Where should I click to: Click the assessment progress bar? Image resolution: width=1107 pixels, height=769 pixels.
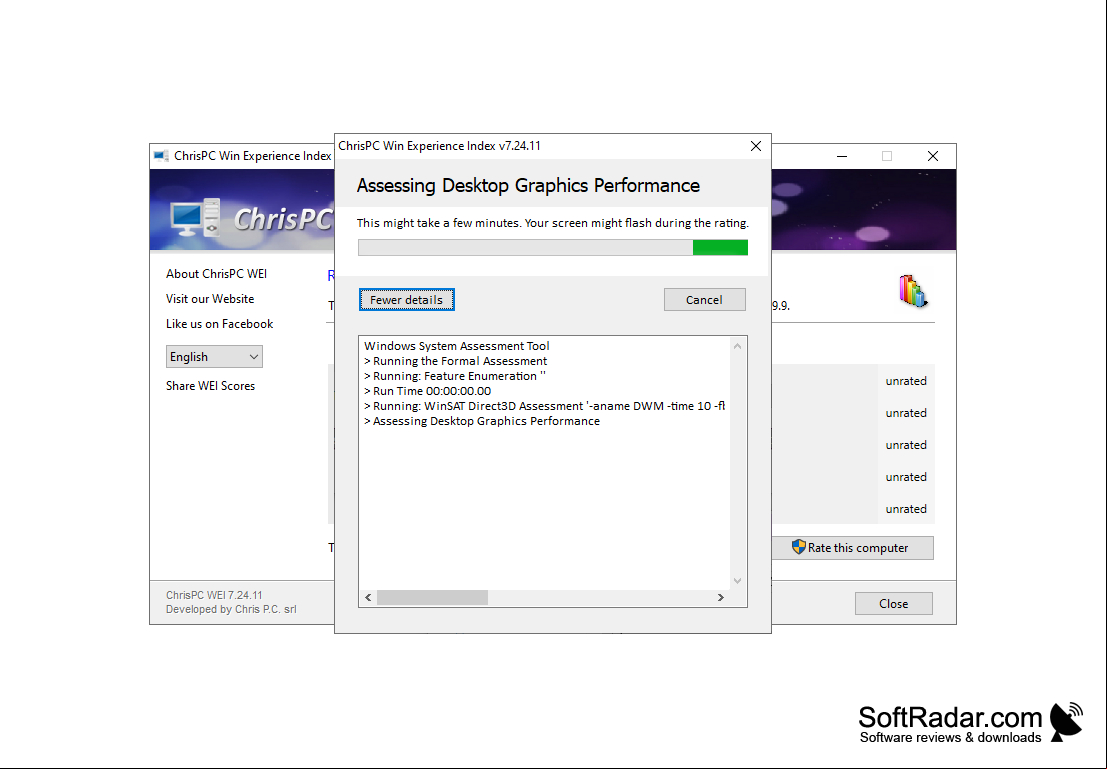pos(552,247)
